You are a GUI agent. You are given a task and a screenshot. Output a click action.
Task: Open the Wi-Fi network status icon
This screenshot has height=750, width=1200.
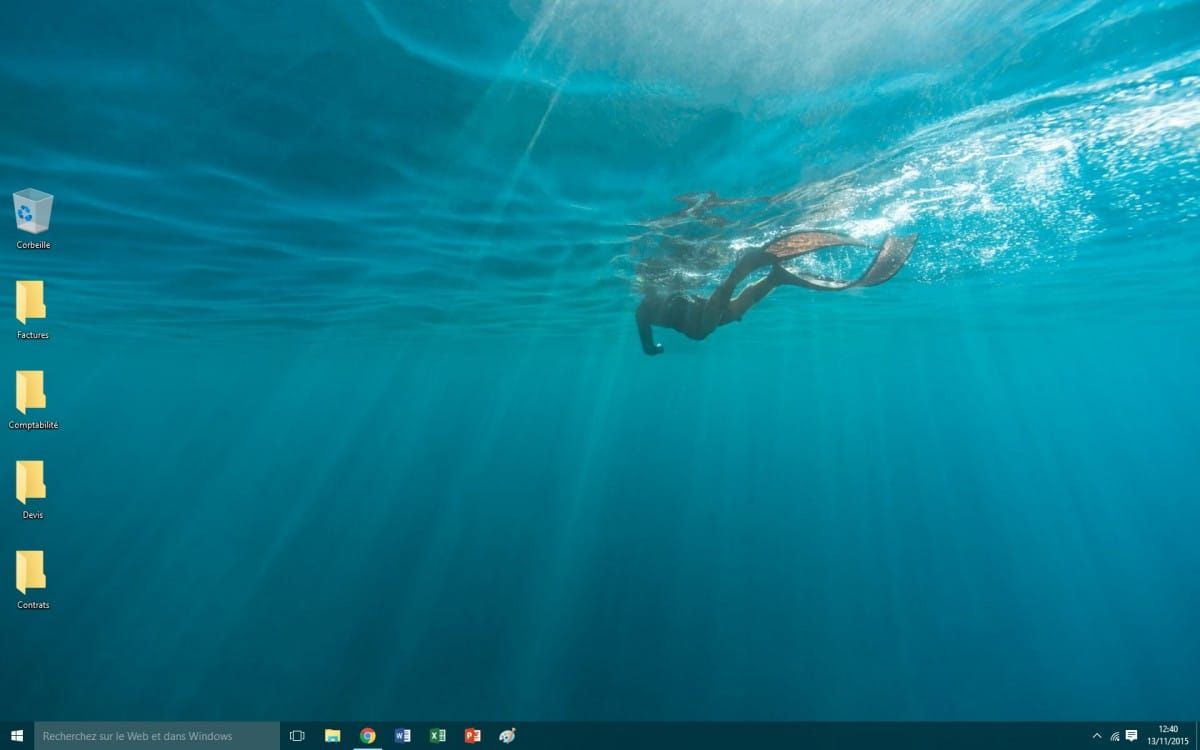click(x=1115, y=736)
